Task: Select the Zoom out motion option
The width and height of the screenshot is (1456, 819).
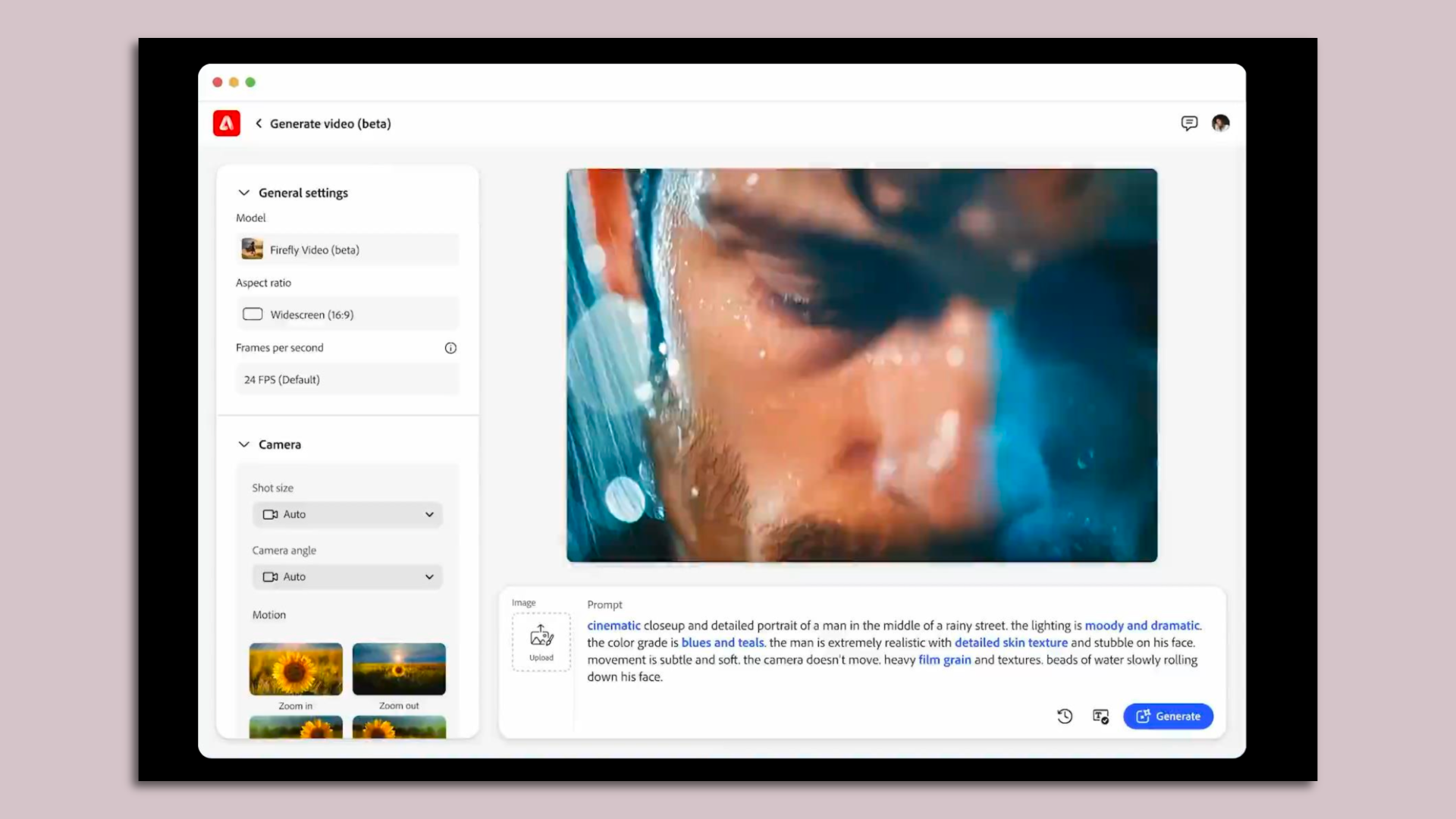Action: click(399, 669)
